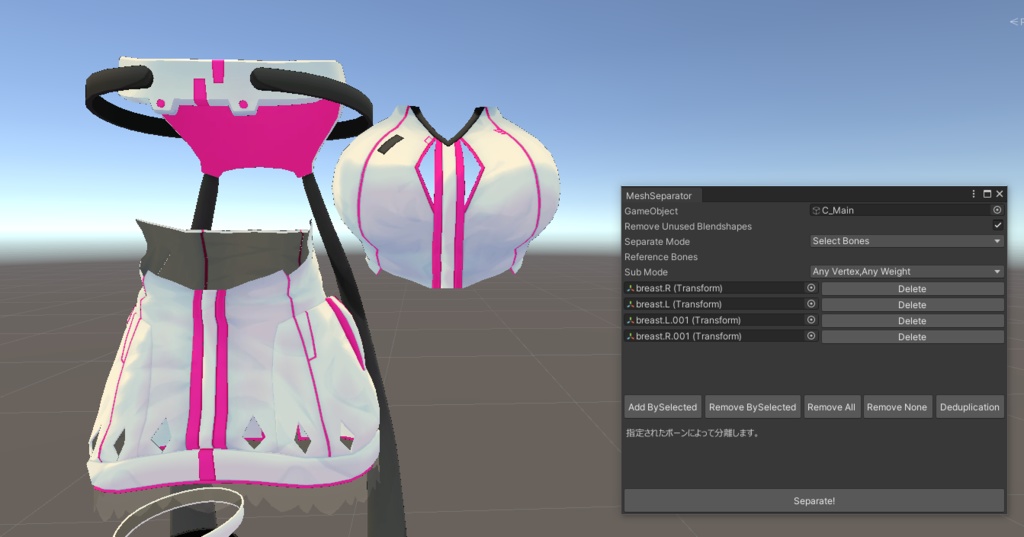Viewport: 1024px width, 537px height.
Task: Close the MeshSeparator window
Action: click(x=999, y=194)
